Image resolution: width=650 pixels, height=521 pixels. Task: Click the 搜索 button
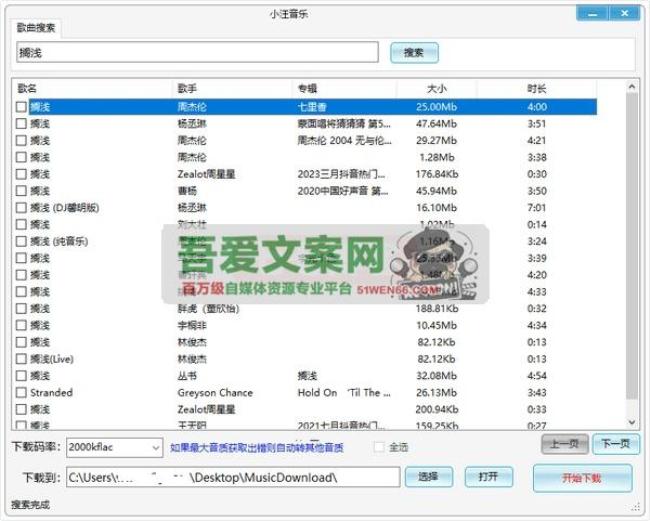point(414,53)
